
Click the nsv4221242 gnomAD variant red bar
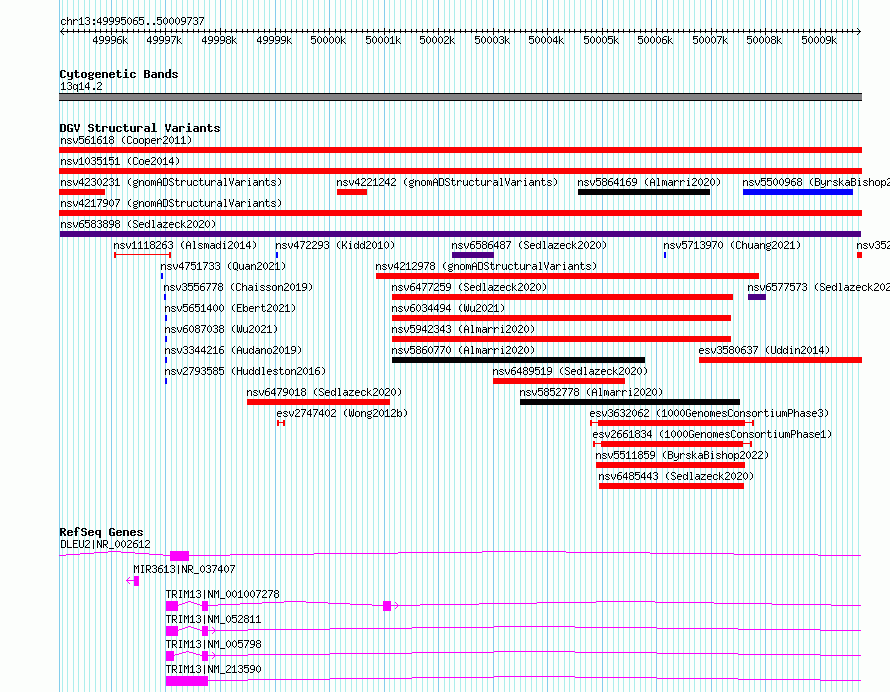352,192
